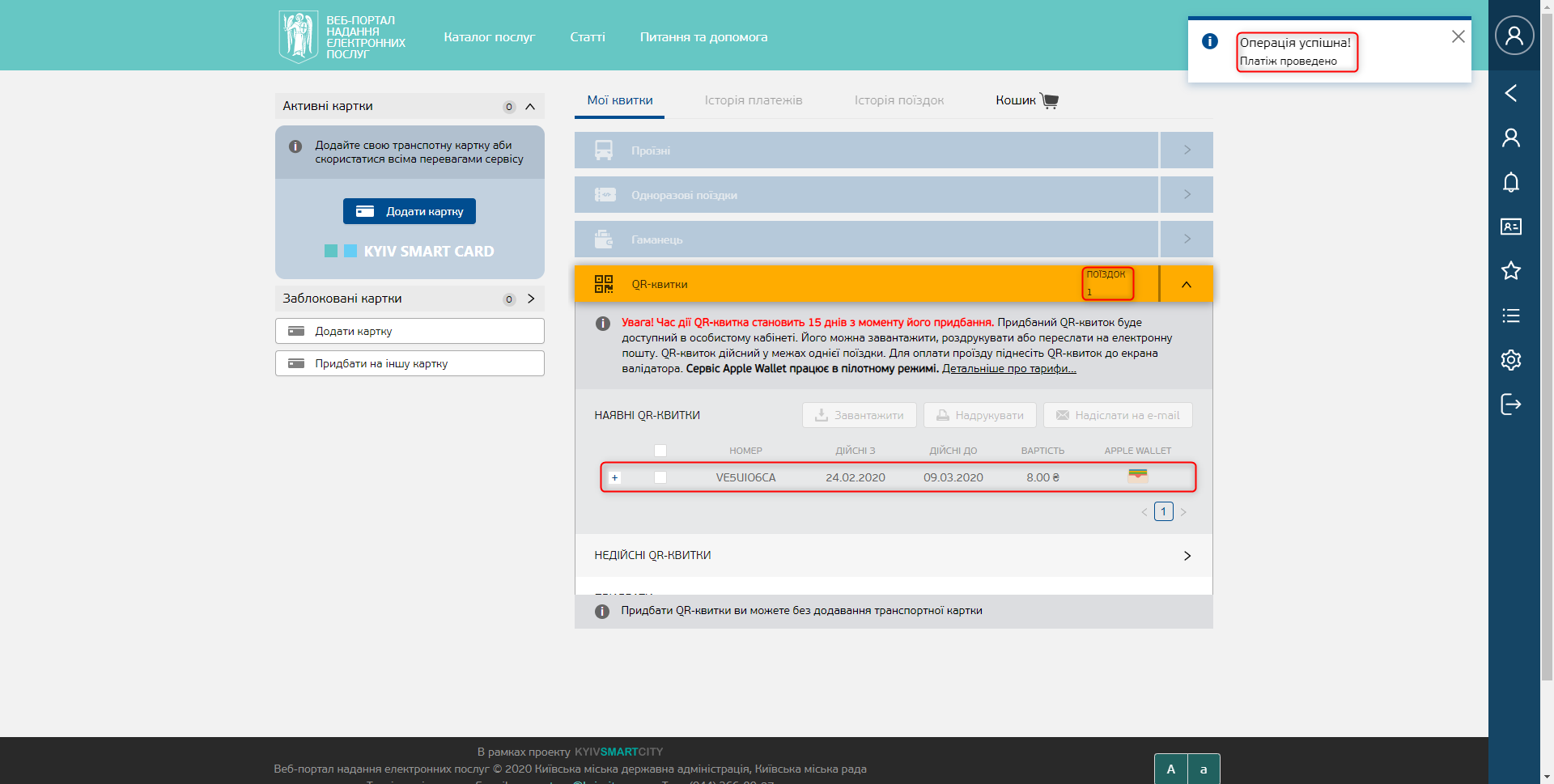Collapse the QR-квитки section

click(x=1186, y=285)
